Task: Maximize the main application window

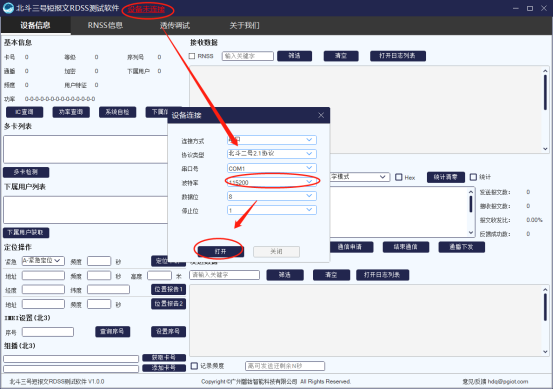Action: click(x=530, y=8)
